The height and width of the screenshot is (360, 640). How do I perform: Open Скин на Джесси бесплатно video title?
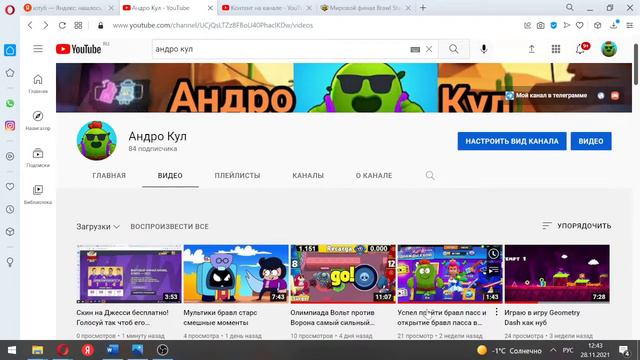tap(122, 318)
